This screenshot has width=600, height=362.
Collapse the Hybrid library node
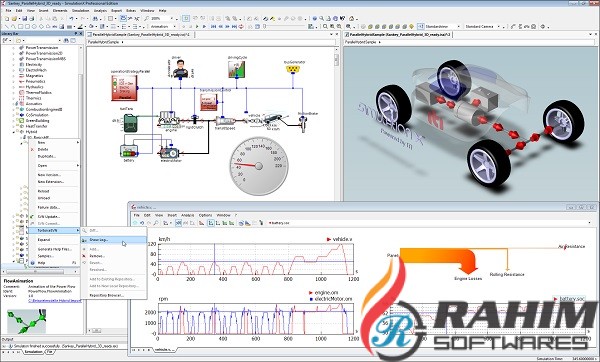tap(14, 132)
